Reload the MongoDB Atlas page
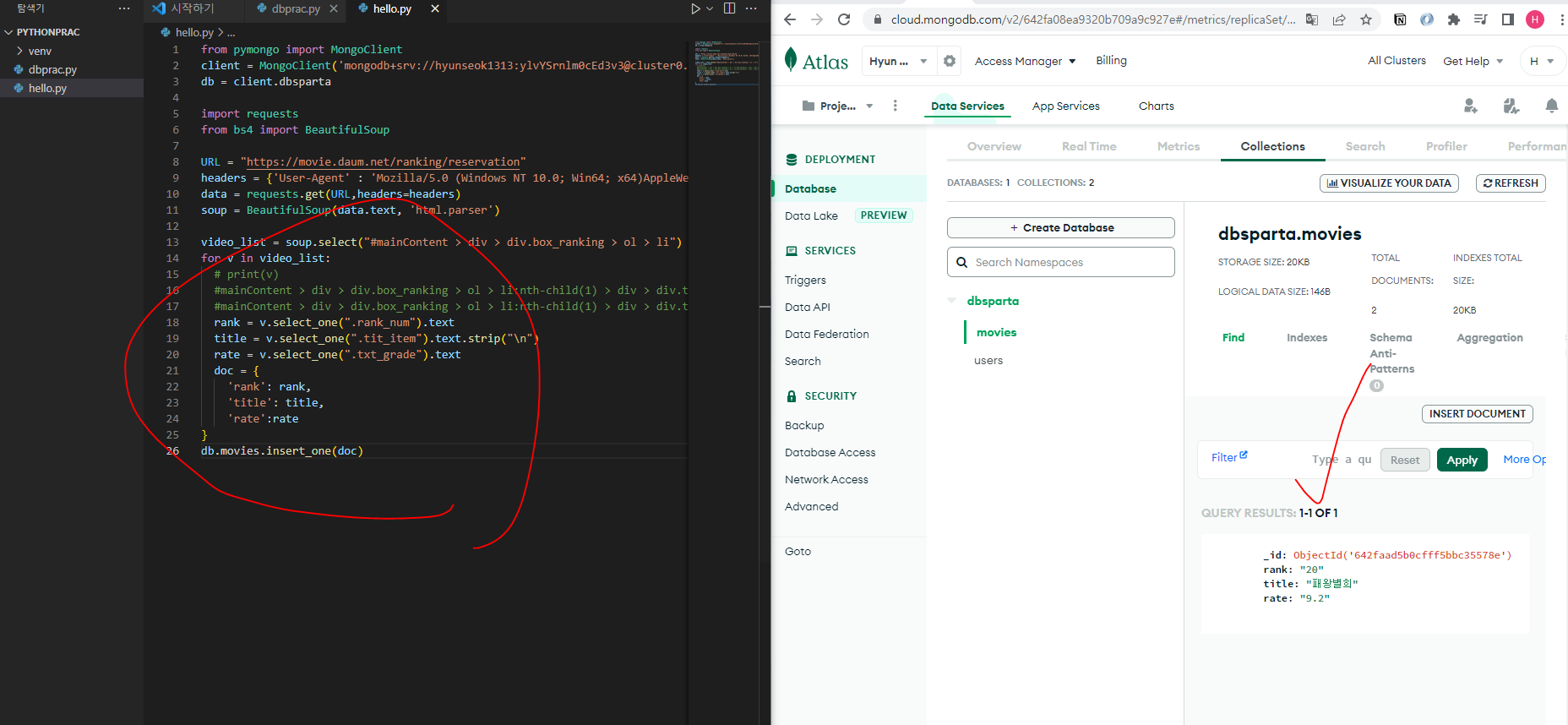This screenshot has height=725, width=1568. click(x=844, y=19)
